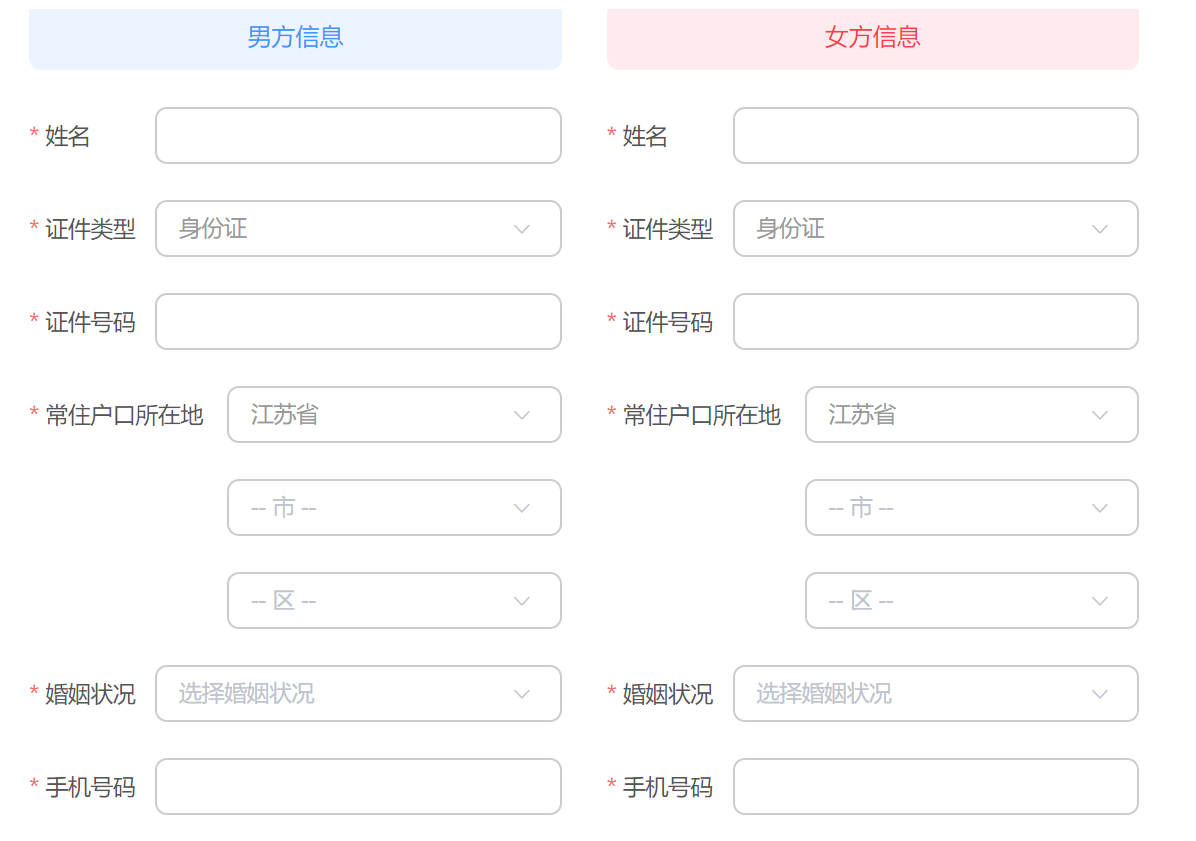The height and width of the screenshot is (841, 1196).
Task: Click the male party name input field
Action: pyautogui.click(x=358, y=136)
